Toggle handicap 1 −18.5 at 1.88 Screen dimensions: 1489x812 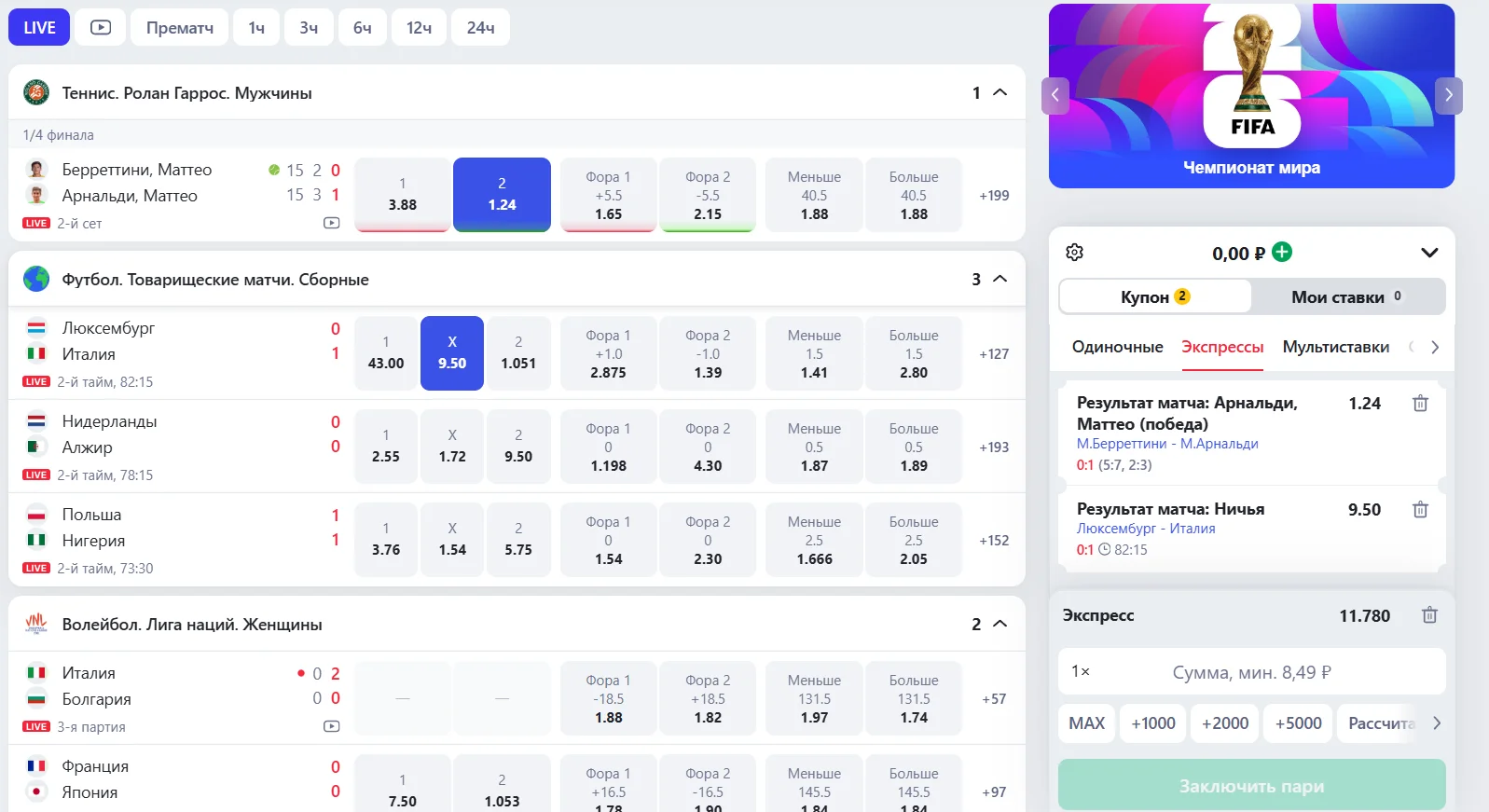coord(609,698)
